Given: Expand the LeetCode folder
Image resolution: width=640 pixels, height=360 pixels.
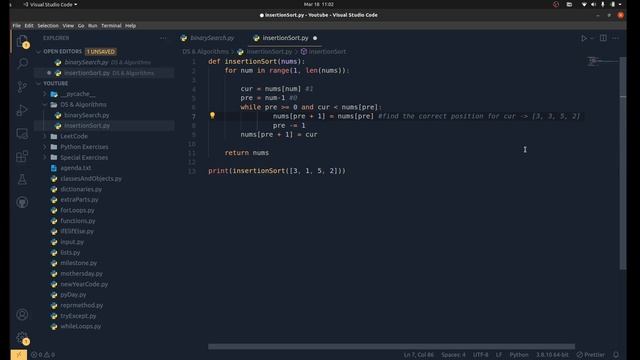Looking at the screenshot, I should point(45,136).
